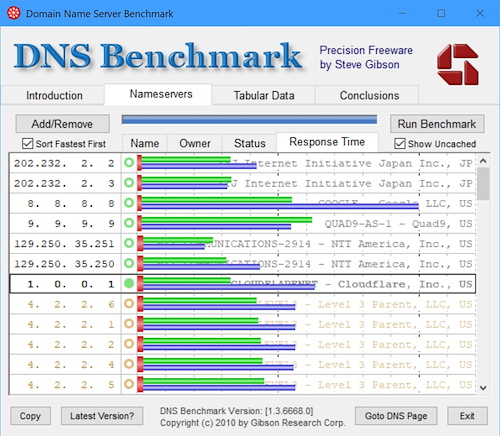Select the 4.2.2.5 address

point(71,385)
